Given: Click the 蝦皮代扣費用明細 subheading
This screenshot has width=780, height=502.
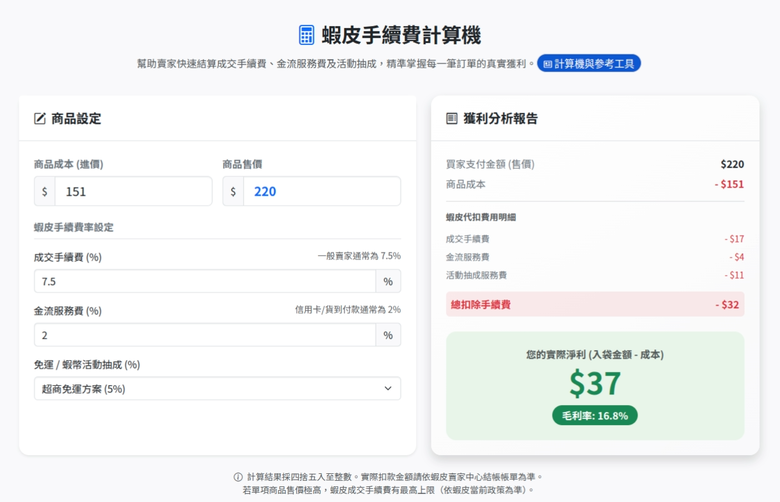Looking at the screenshot, I should (x=481, y=217).
